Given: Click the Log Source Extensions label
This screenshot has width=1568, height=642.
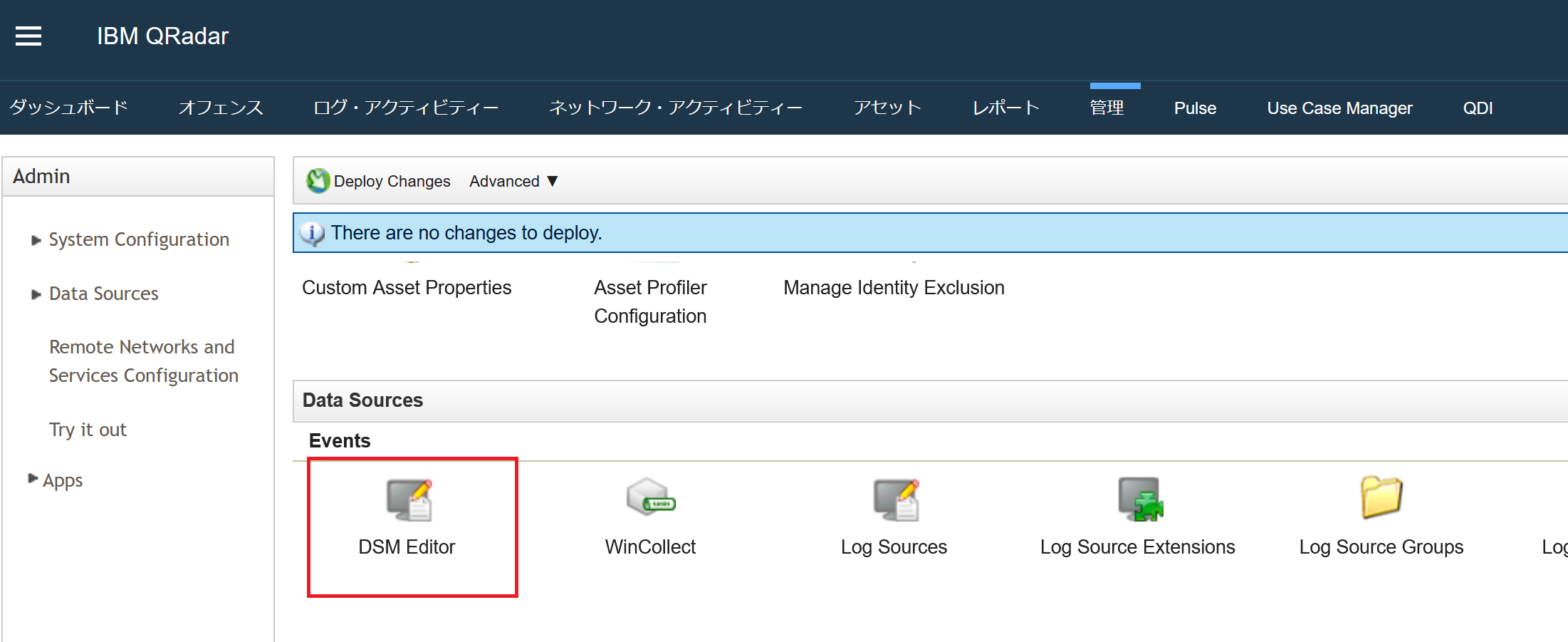Looking at the screenshot, I should point(1138,547).
